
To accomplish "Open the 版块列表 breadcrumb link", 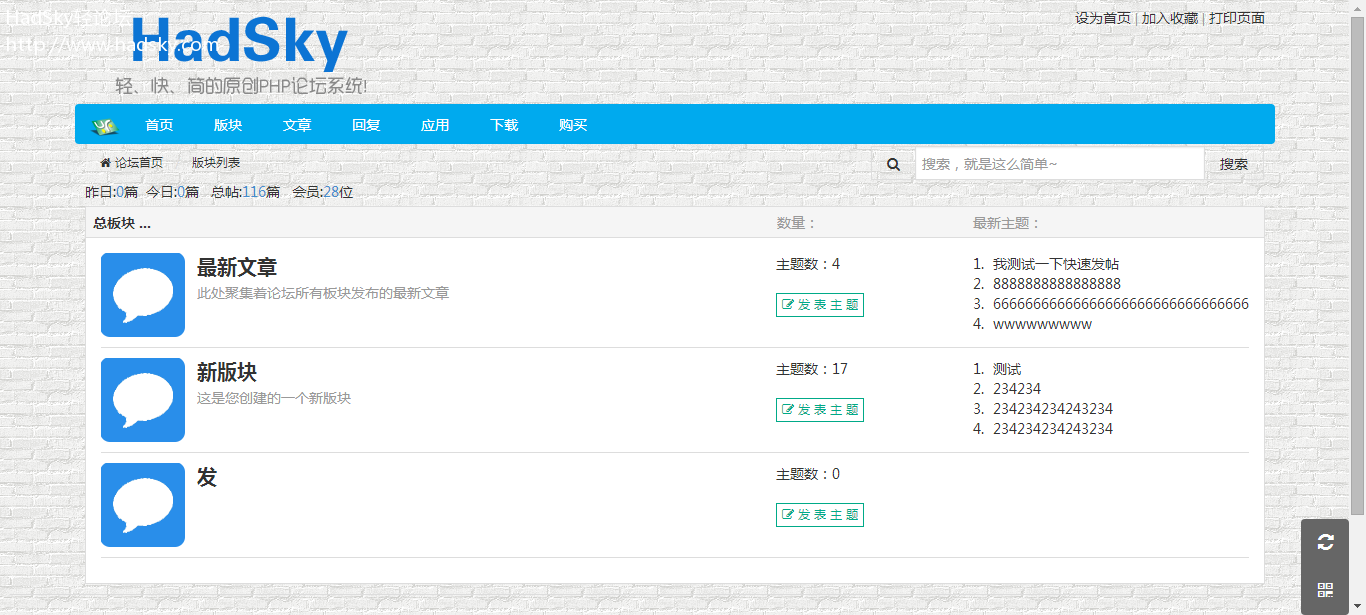I will [x=216, y=162].
